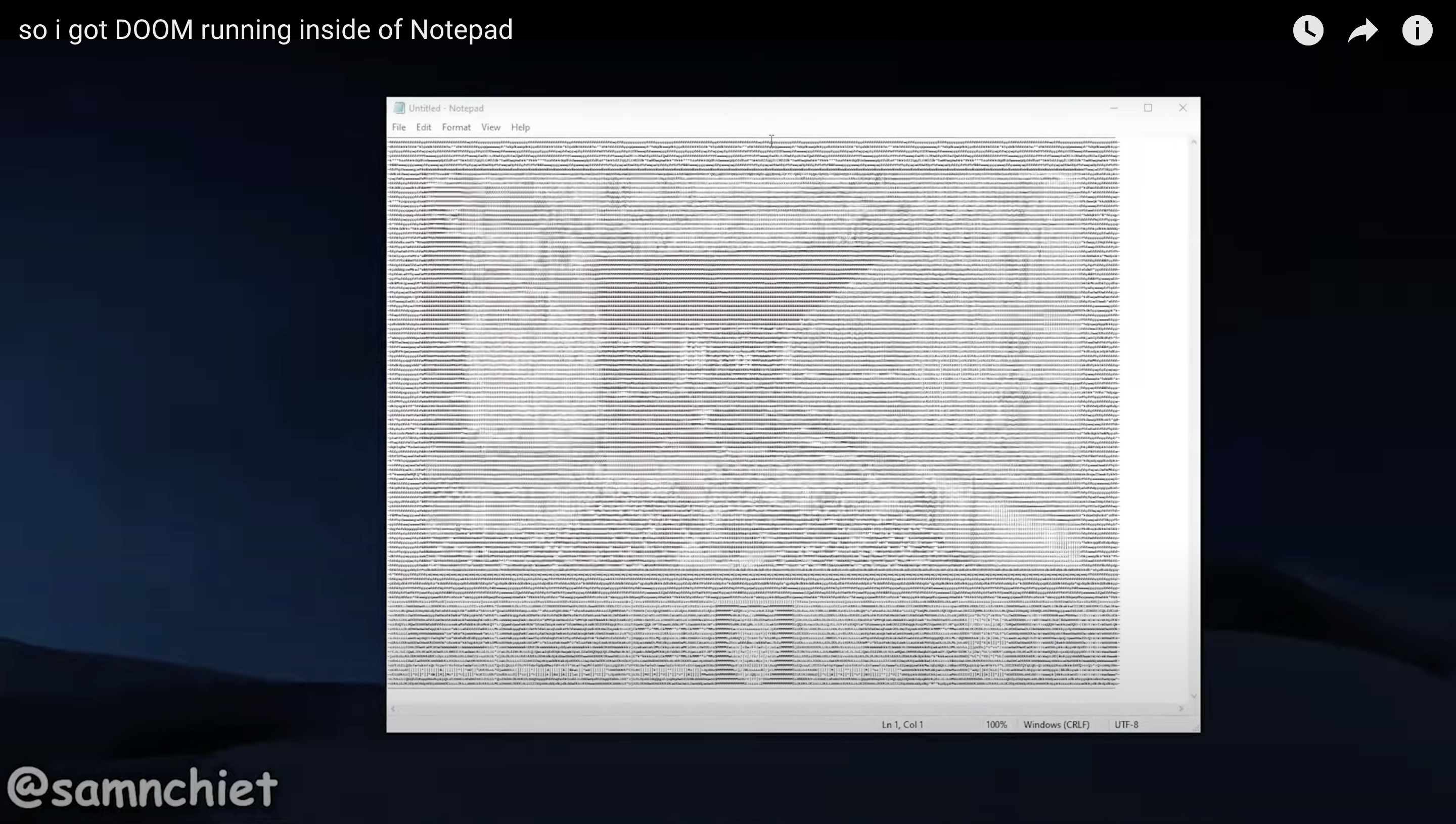Viewport: 1456px width, 824px height.
Task: Close the Notepad window
Action: click(x=1182, y=108)
